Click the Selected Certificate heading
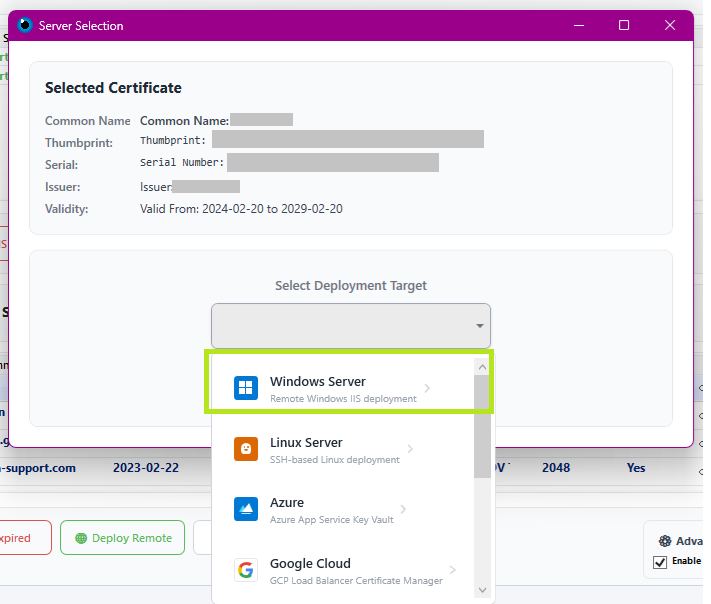This screenshot has height=604, width=711. pos(113,88)
